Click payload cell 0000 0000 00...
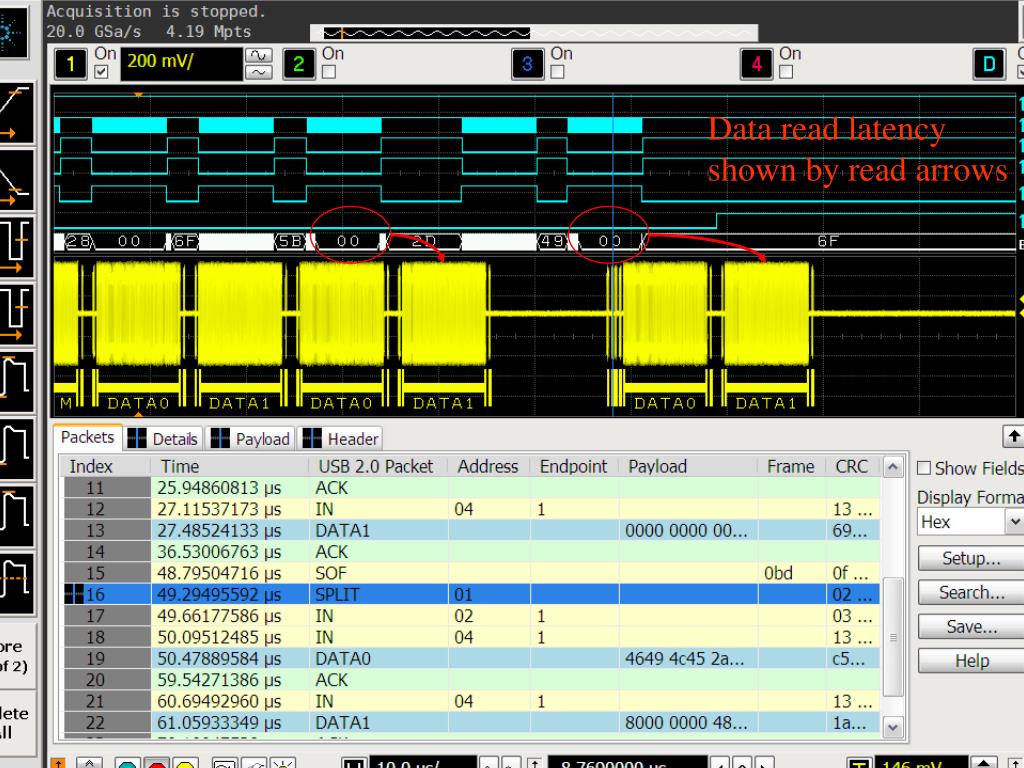 coord(686,530)
